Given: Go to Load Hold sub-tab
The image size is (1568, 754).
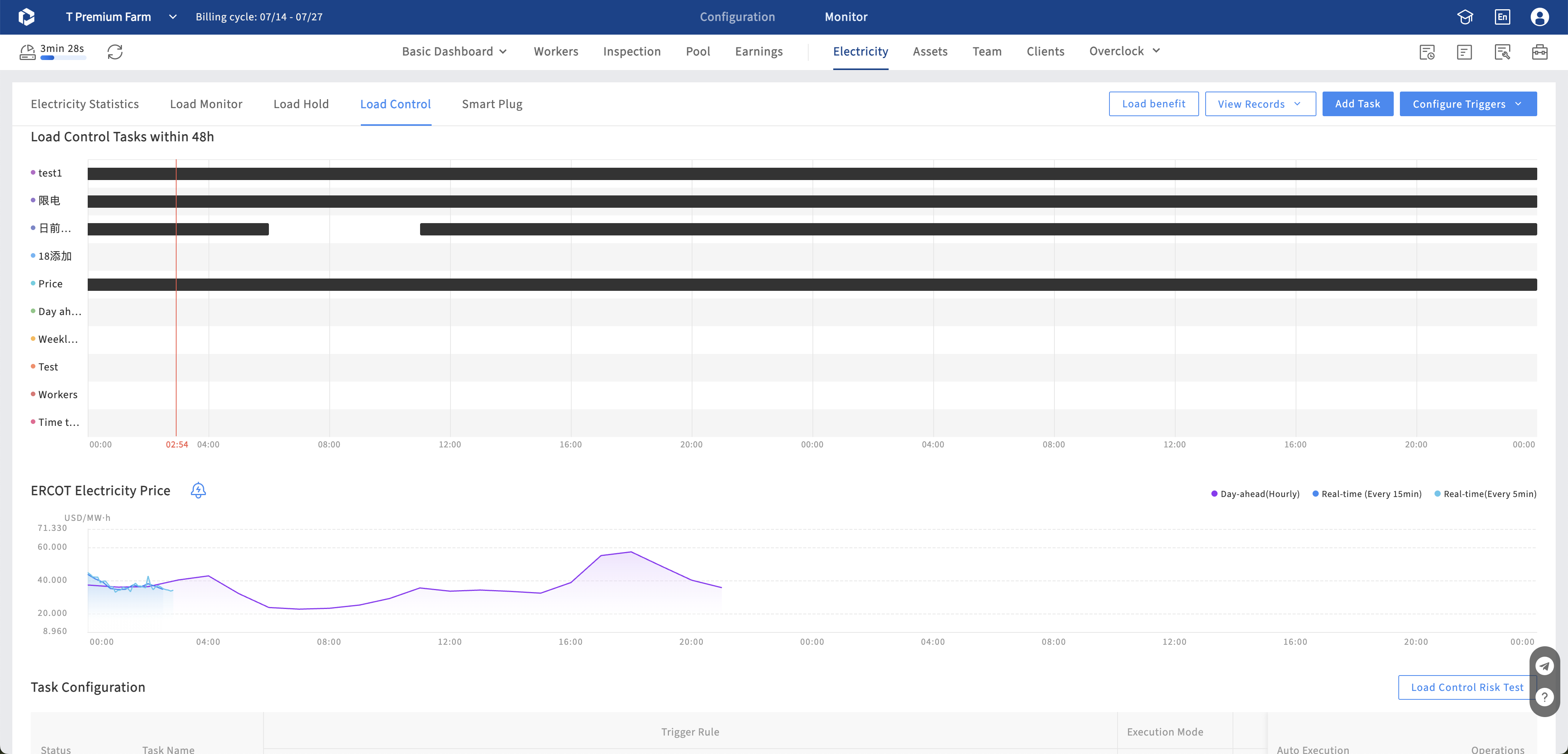Looking at the screenshot, I should point(301,104).
